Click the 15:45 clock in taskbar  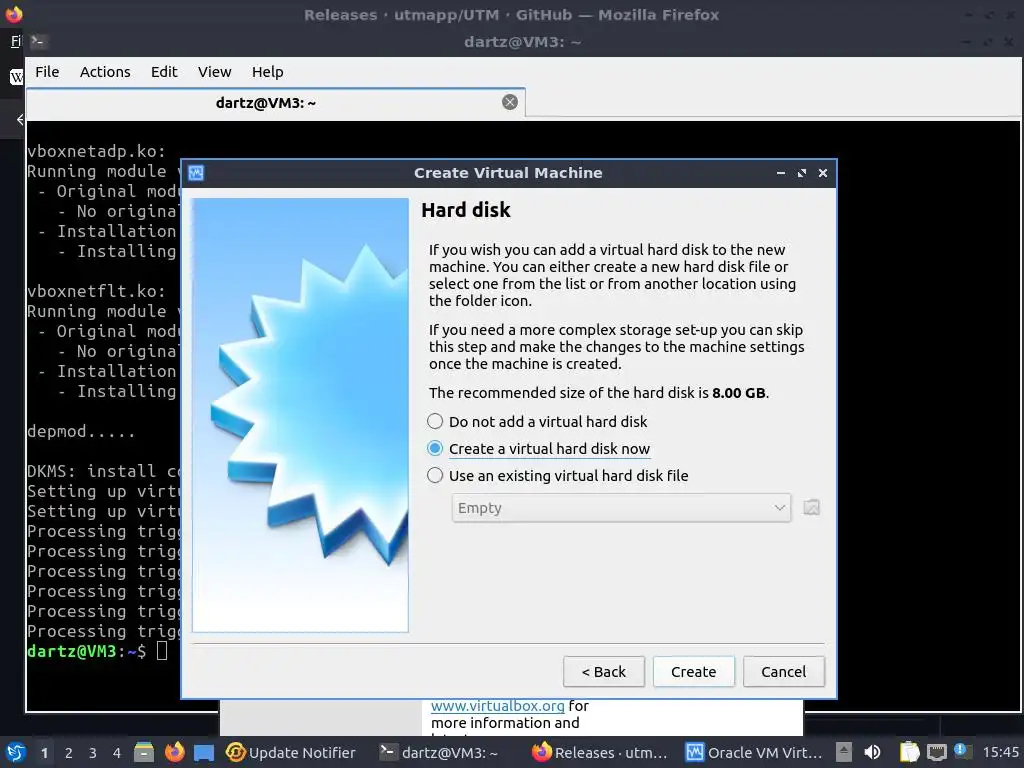click(1000, 752)
